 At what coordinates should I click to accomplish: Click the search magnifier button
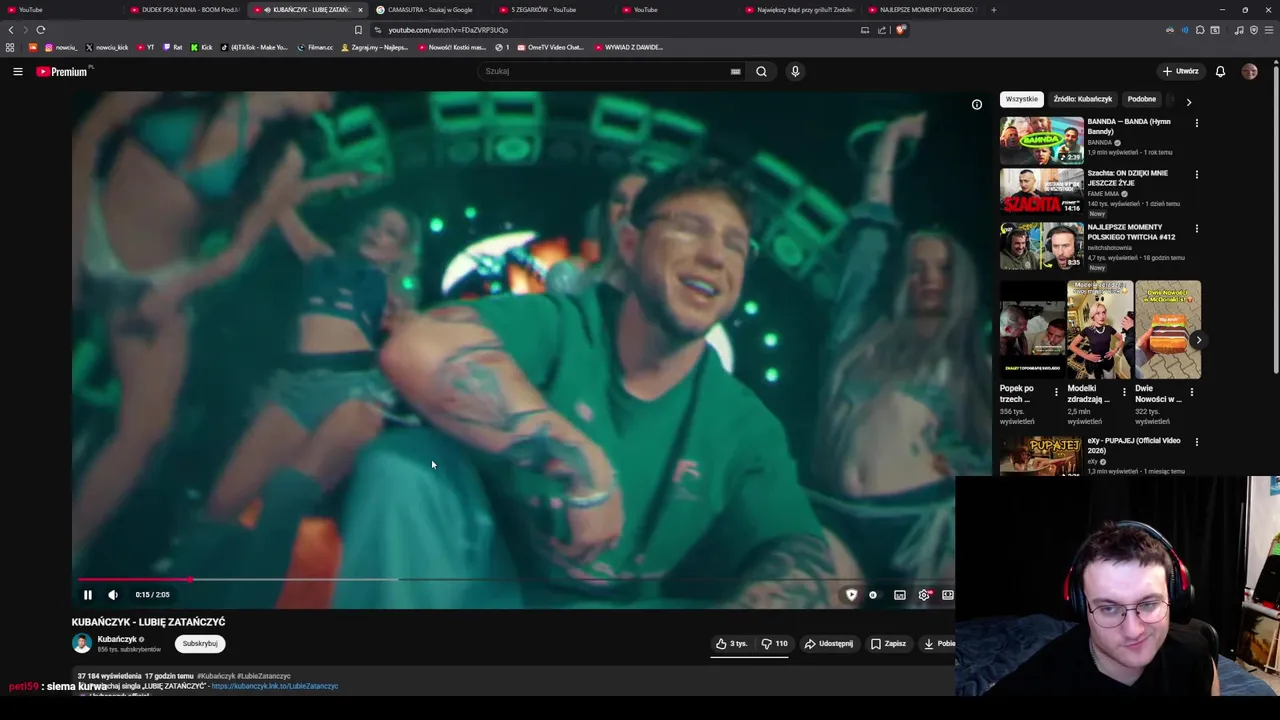[x=761, y=71]
